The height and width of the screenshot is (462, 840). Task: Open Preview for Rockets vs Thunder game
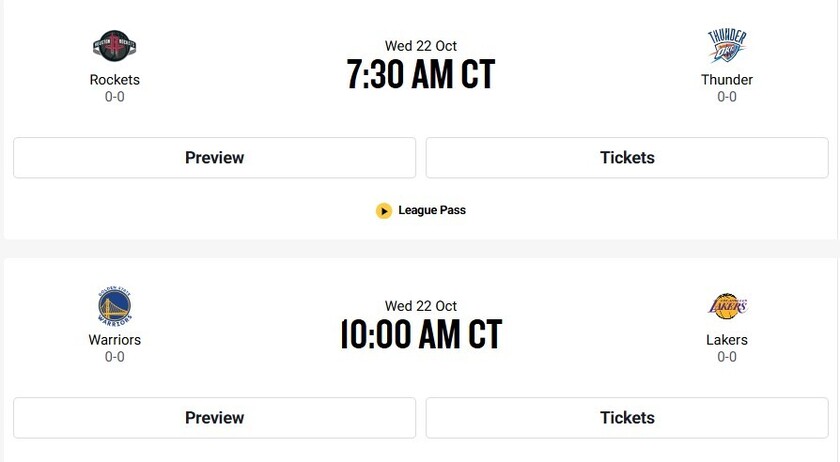pyautogui.click(x=214, y=158)
